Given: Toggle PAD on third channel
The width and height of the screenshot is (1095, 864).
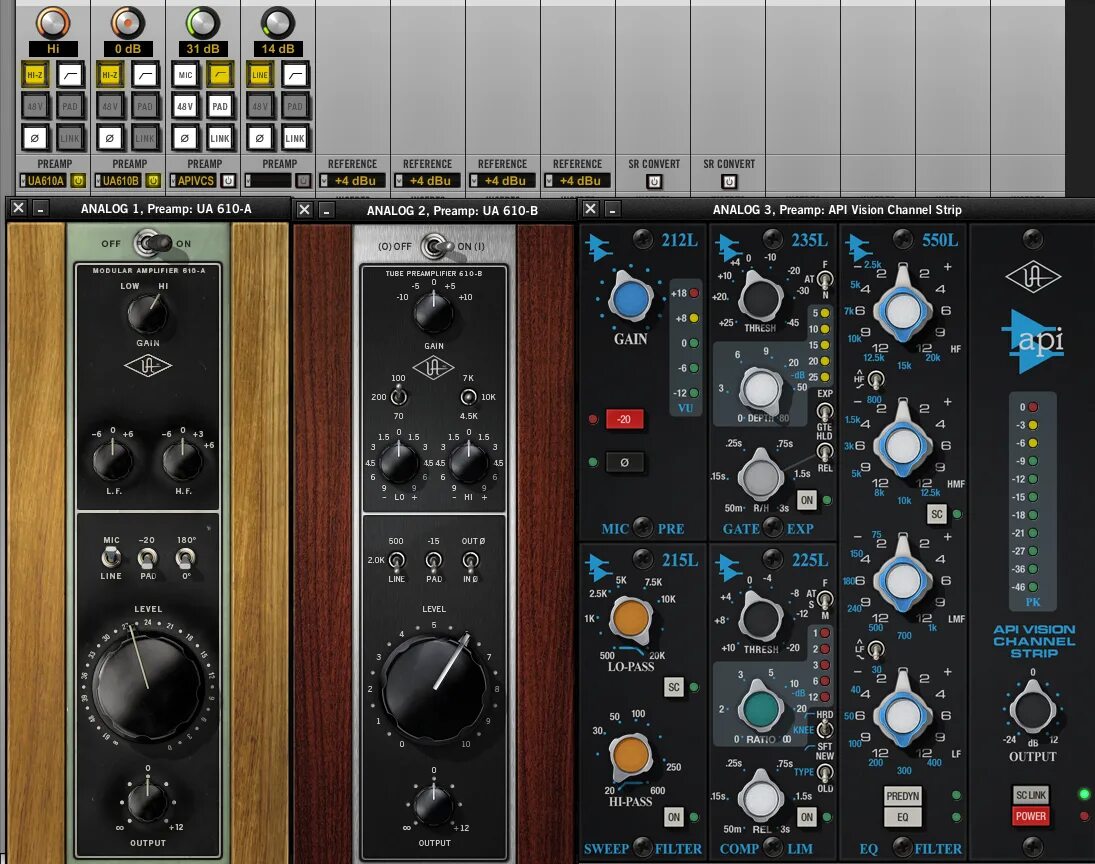Looking at the screenshot, I should [x=220, y=106].
